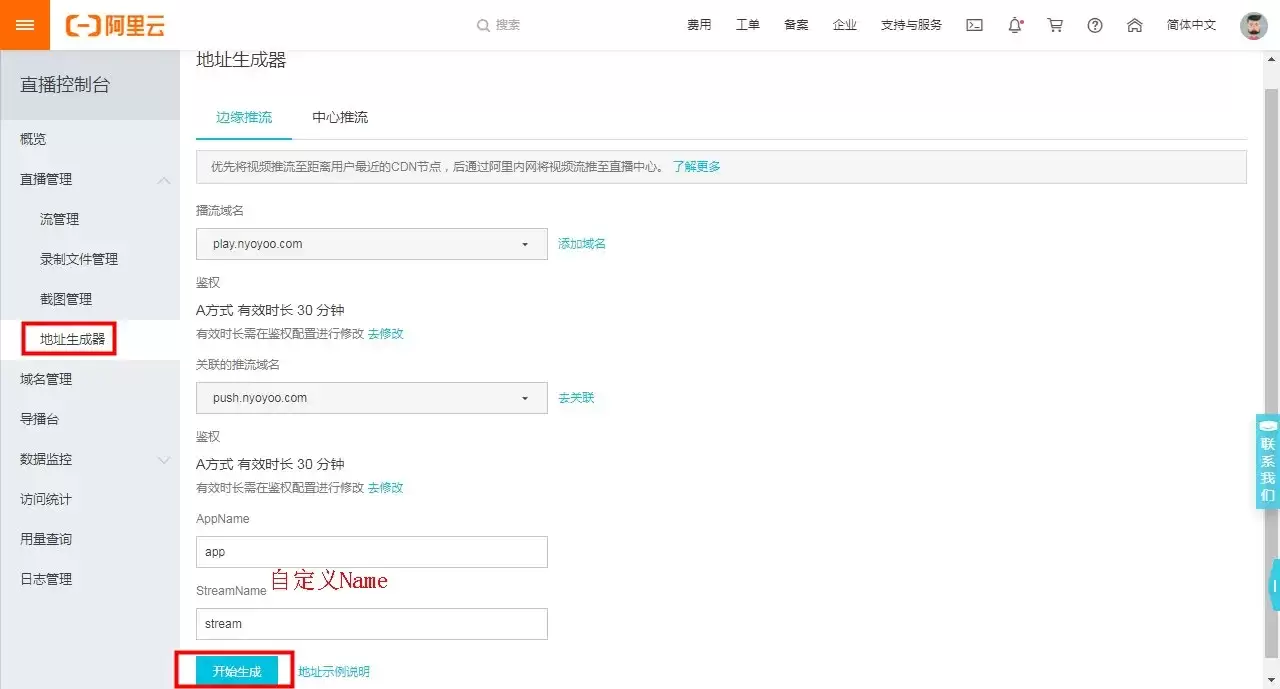1280x689 pixels.
Task: Check the notification bell
Action: pos(1015,25)
